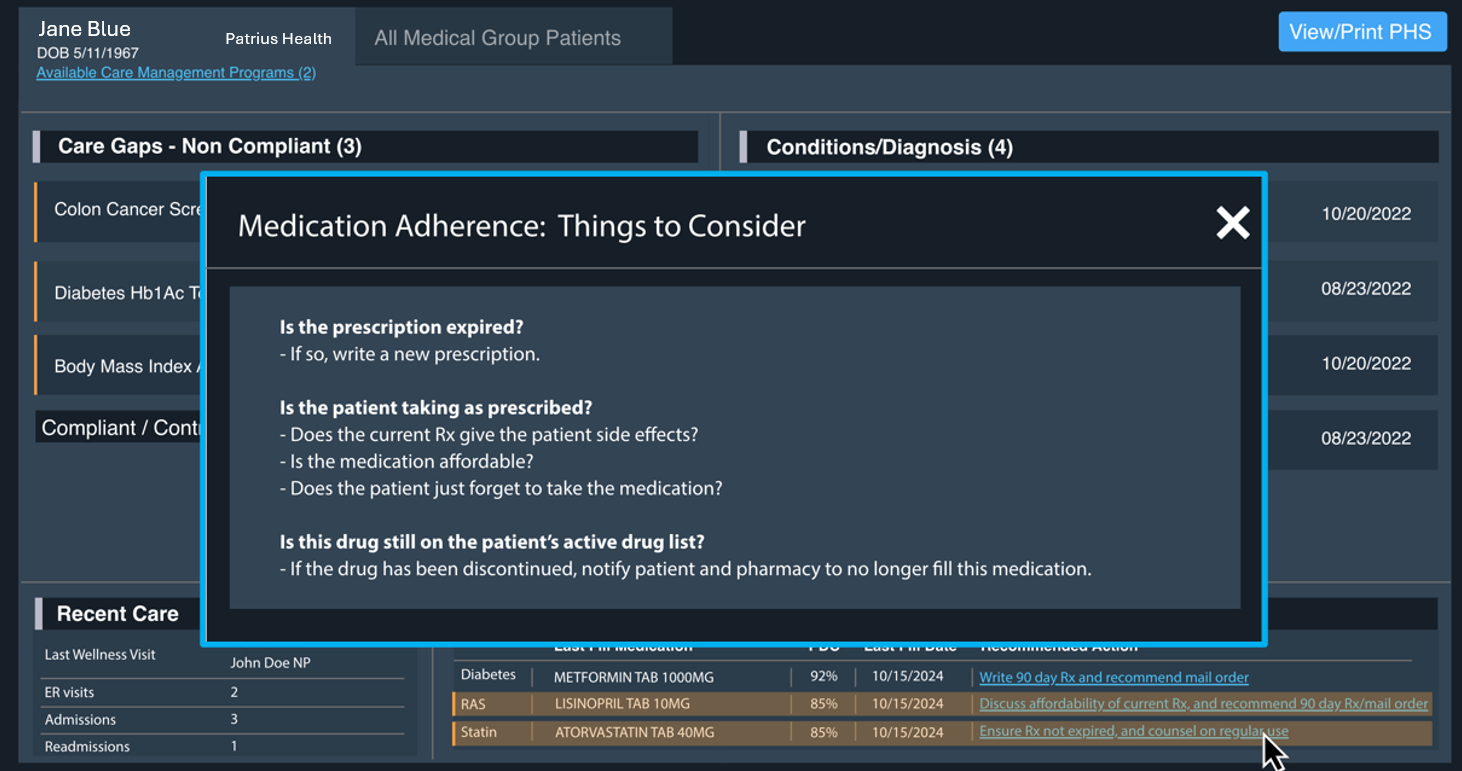Switch to All Medical Group Patients tab
Viewport: 1462px width, 771px height.
click(497, 38)
